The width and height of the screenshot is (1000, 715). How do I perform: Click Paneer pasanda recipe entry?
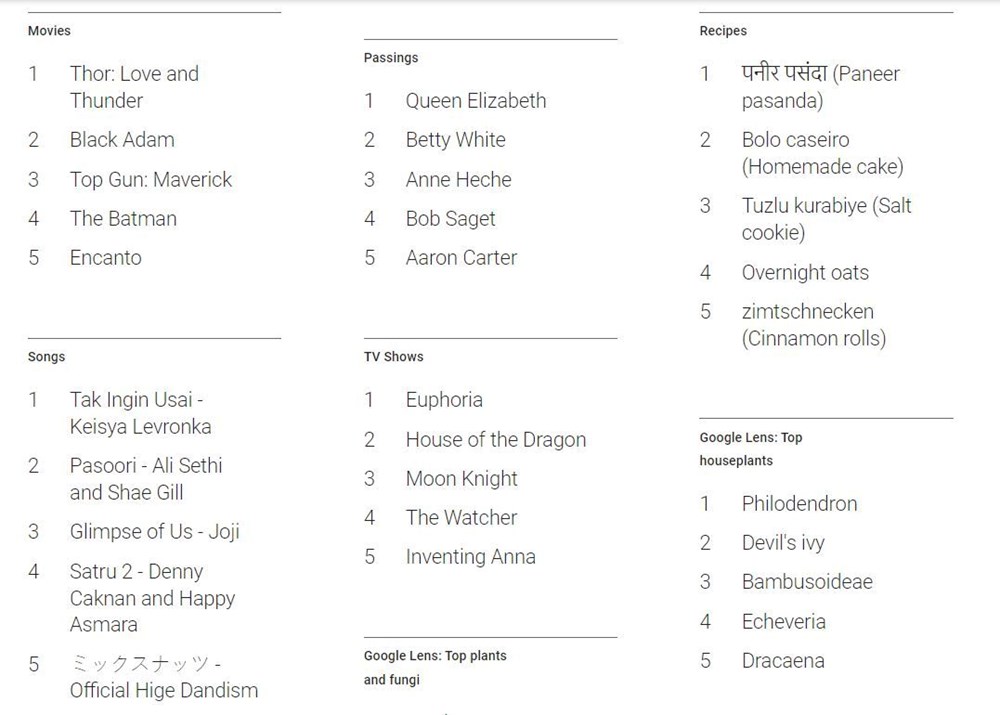(x=820, y=87)
